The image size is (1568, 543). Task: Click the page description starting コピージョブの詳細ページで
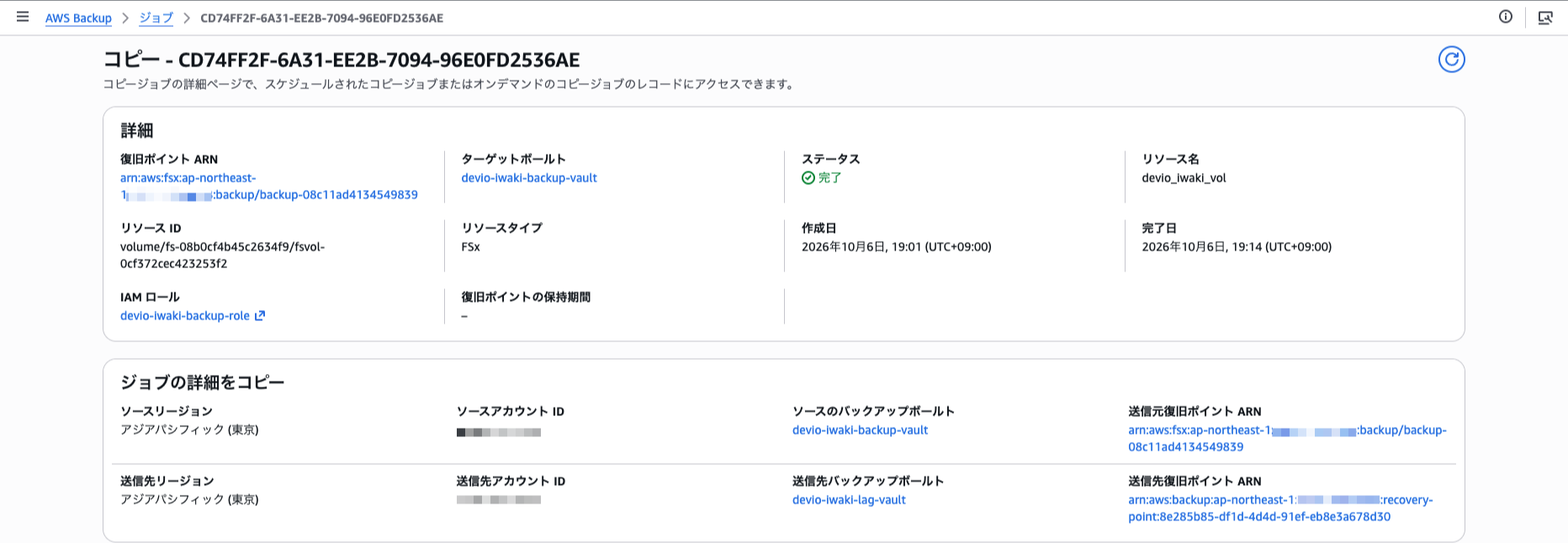[450, 84]
